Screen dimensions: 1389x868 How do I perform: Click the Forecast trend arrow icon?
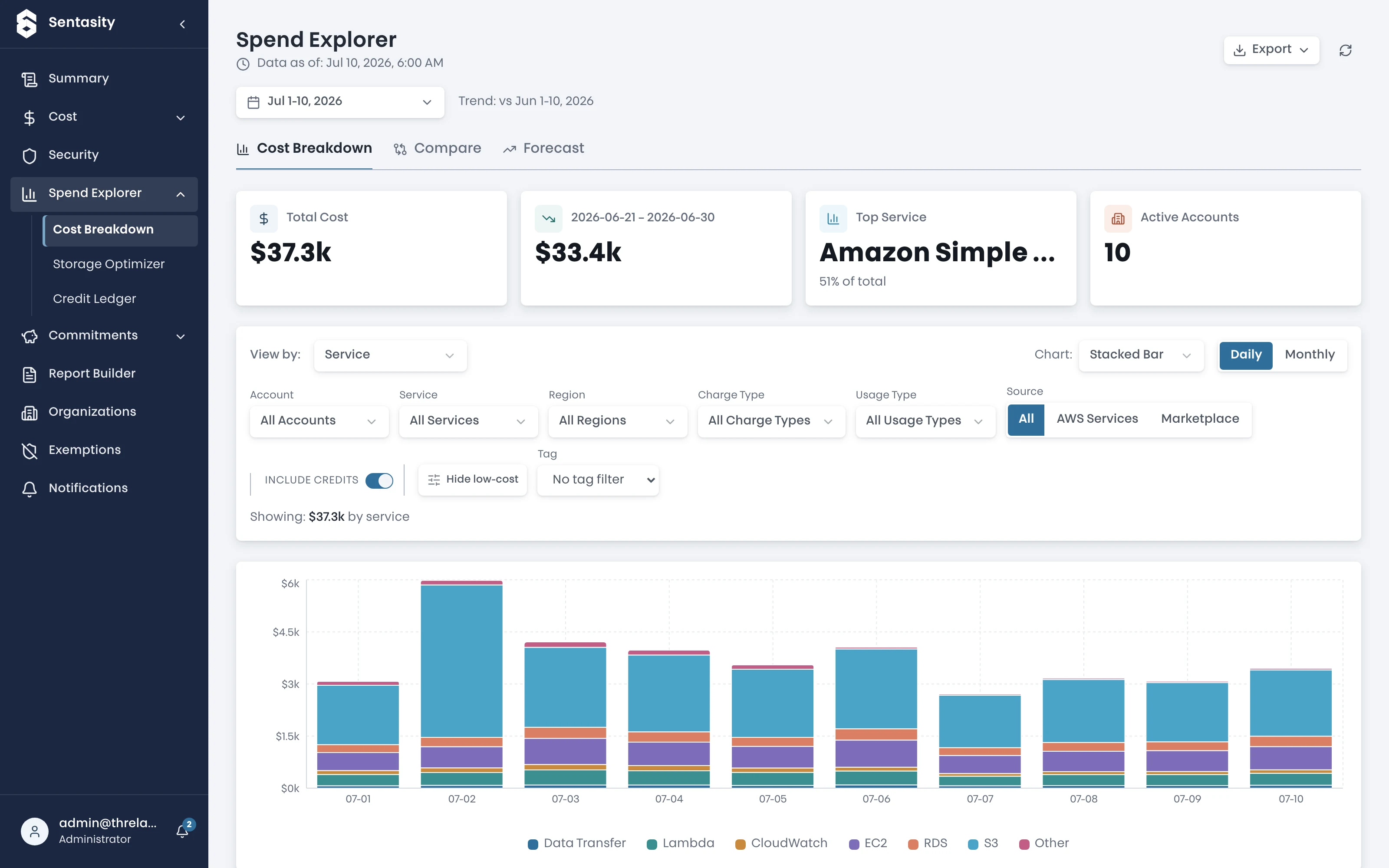pos(510,149)
